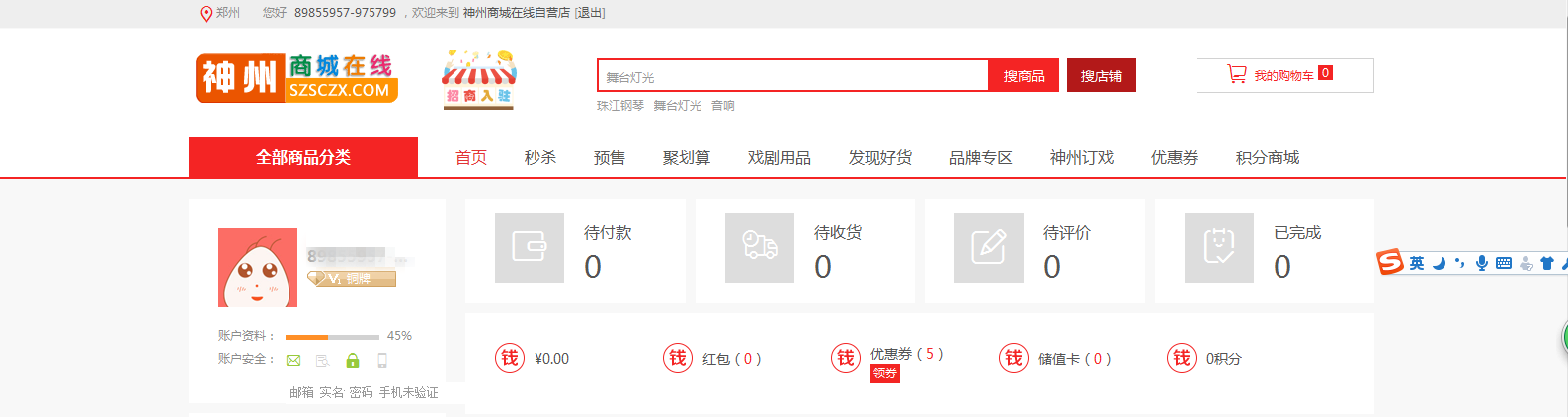Click the completed orders clipboard icon
Viewport: 1568px width, 417px height.
point(1219,247)
